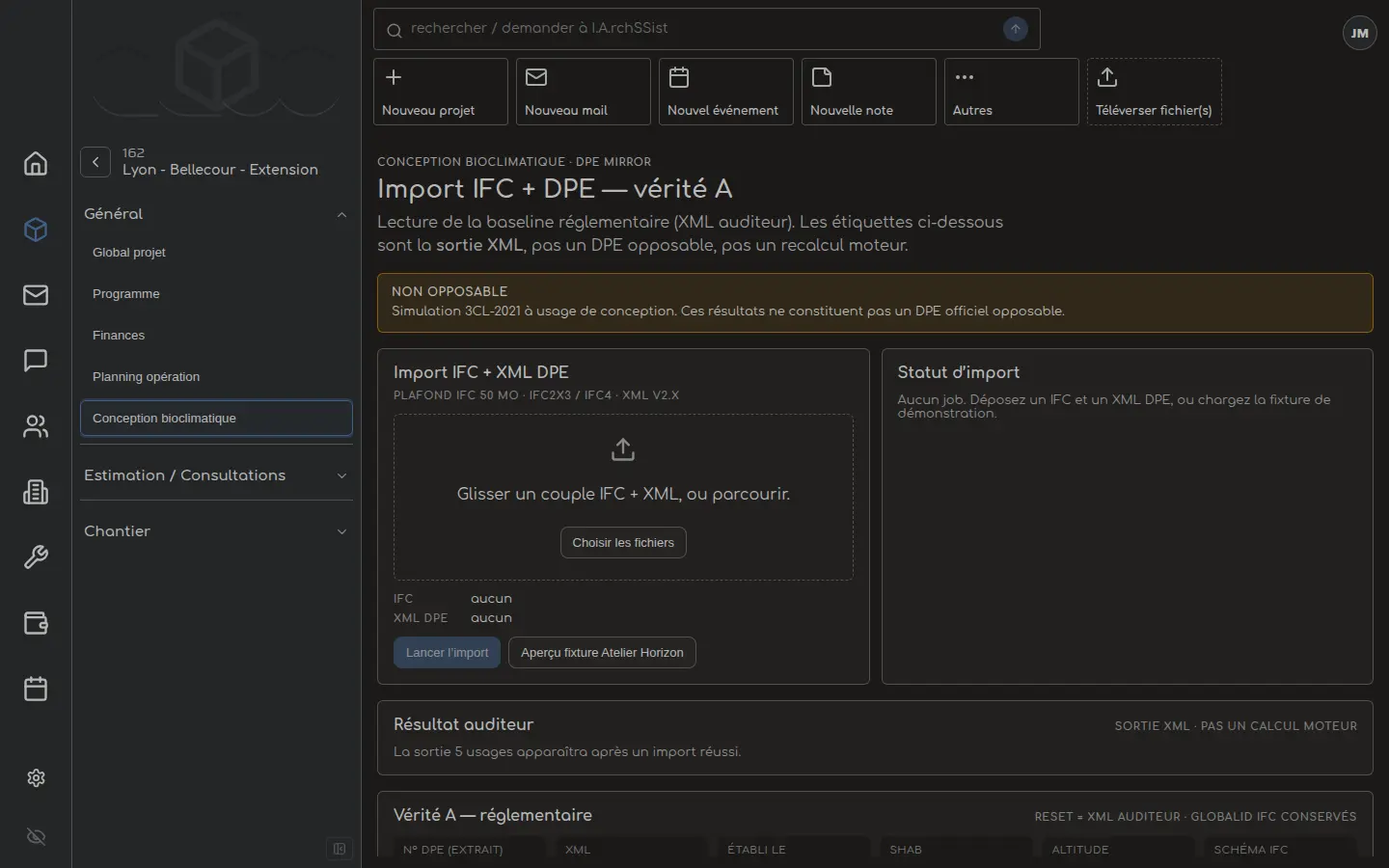The image size is (1389, 868).
Task: Toggle the crossed-eye visibility icon
Action: (x=36, y=837)
